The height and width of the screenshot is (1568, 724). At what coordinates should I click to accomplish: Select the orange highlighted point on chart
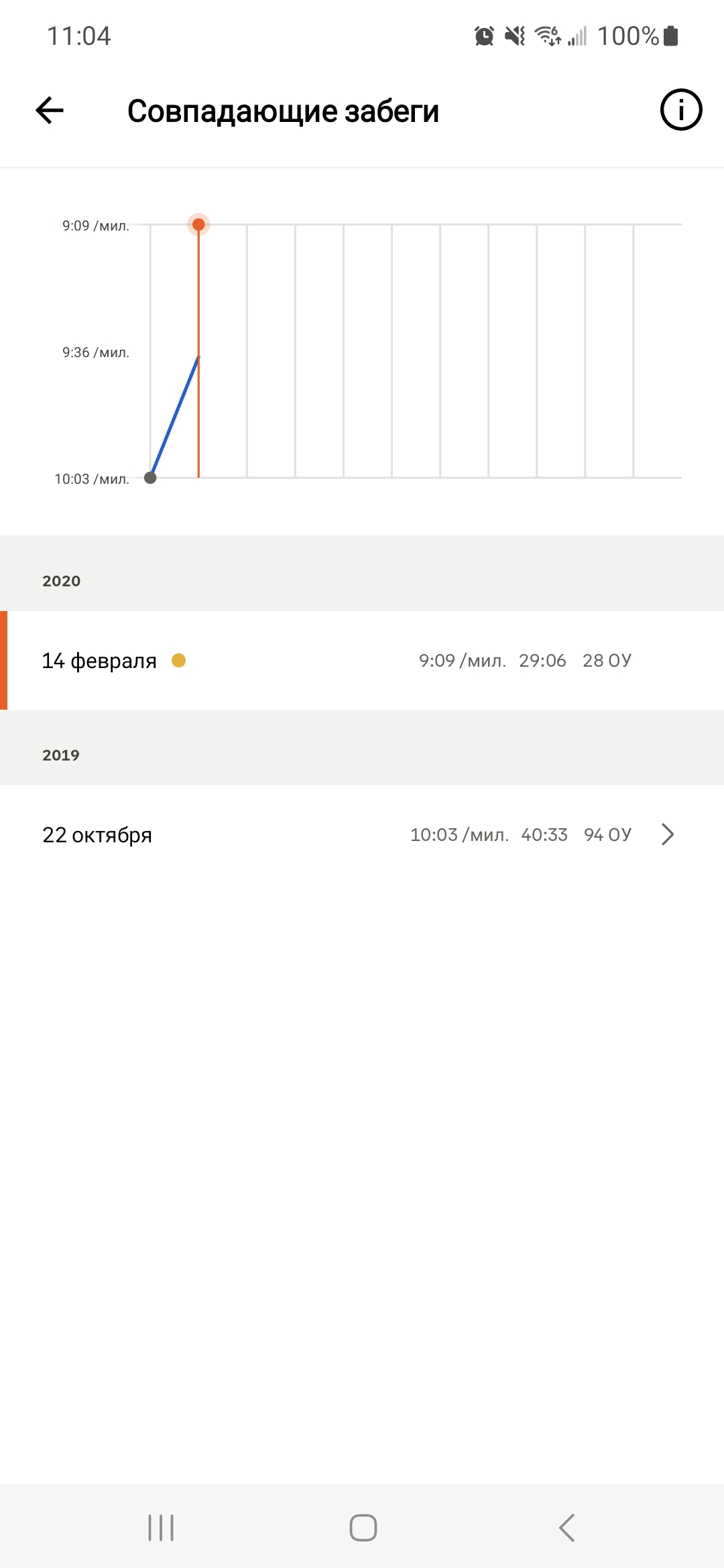pyautogui.click(x=198, y=224)
